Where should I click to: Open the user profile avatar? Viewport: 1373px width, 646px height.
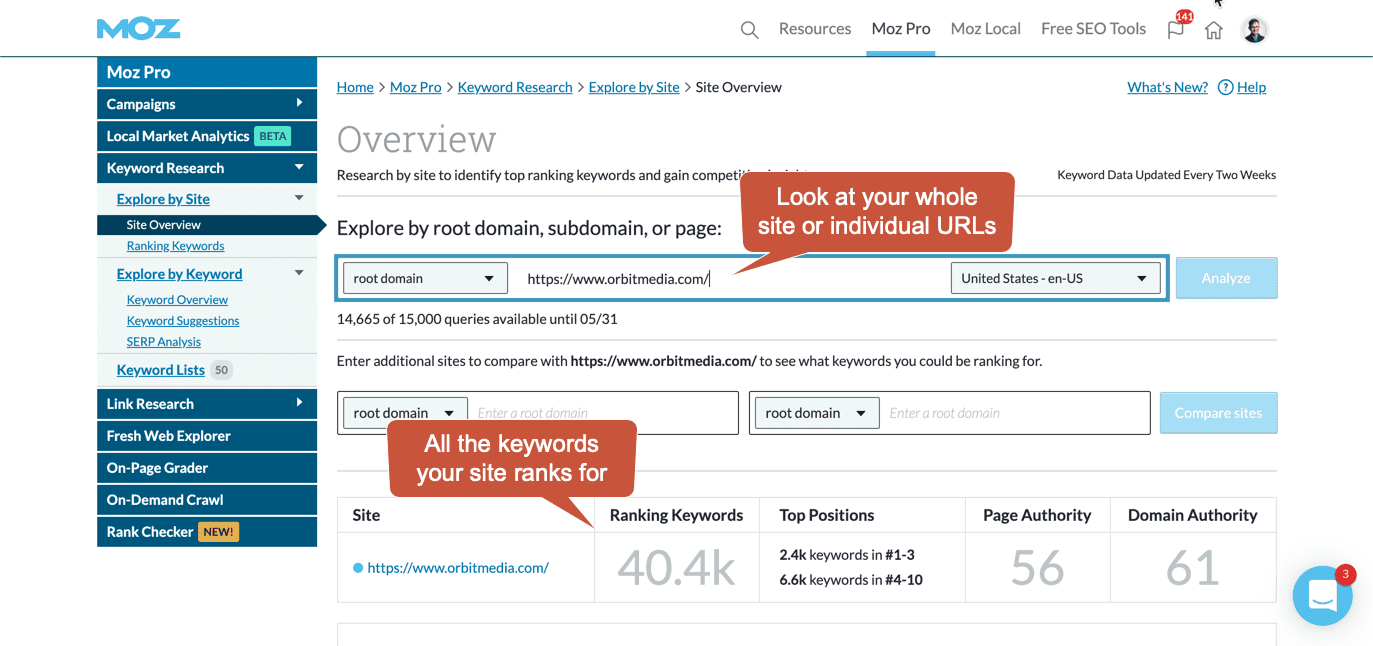[x=1255, y=30]
